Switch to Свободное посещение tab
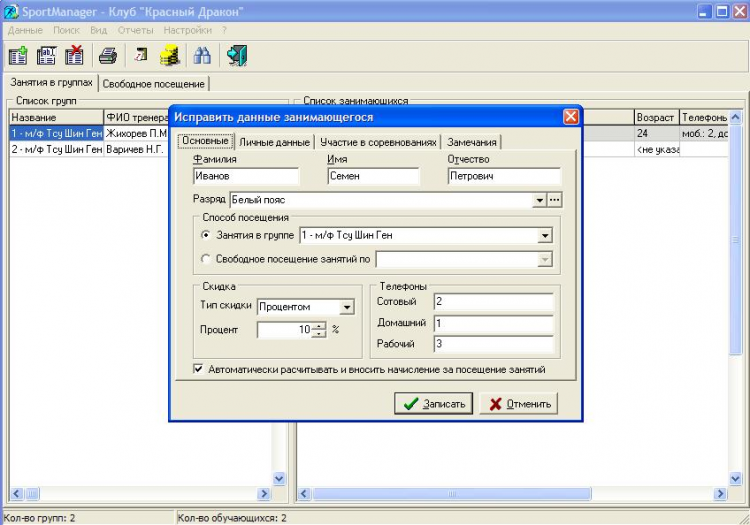The height and width of the screenshot is (525, 750). 154,84
